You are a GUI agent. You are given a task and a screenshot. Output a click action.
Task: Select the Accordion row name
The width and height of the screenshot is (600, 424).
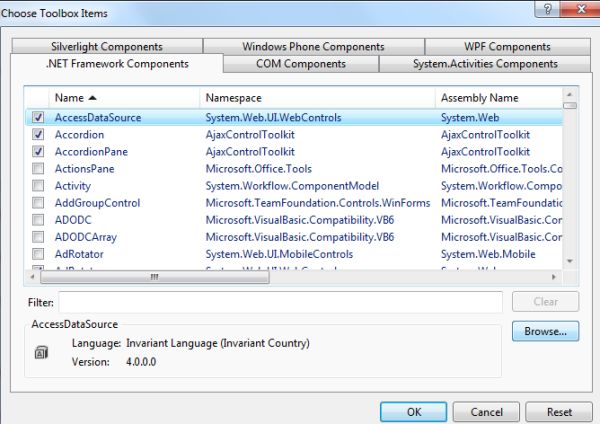79,135
